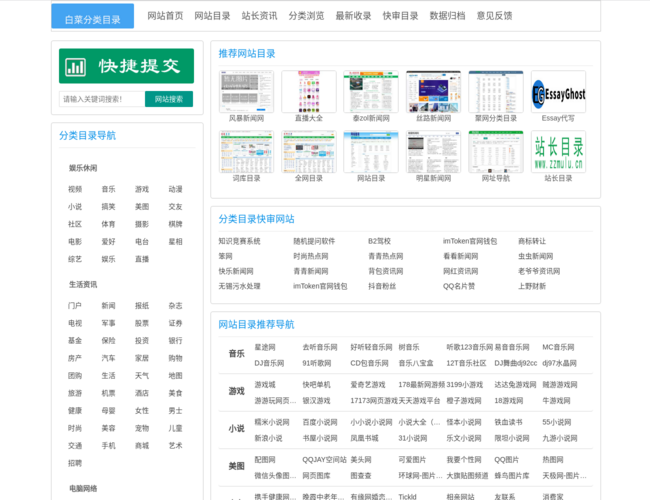650x500 pixels.
Task: Click the 小说 row heading
Action: [x=236, y=429]
